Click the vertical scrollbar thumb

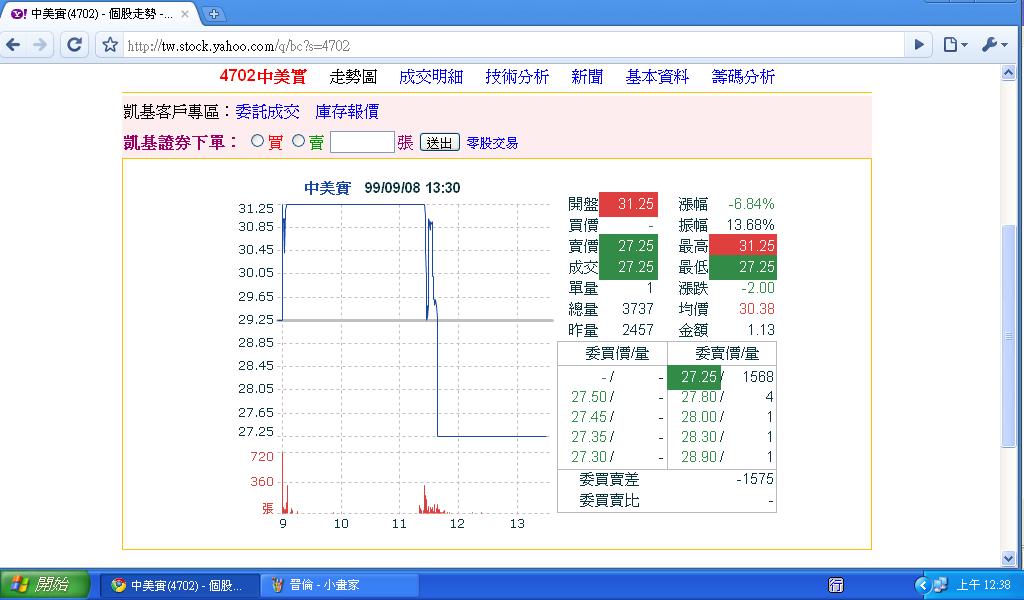[1008, 336]
